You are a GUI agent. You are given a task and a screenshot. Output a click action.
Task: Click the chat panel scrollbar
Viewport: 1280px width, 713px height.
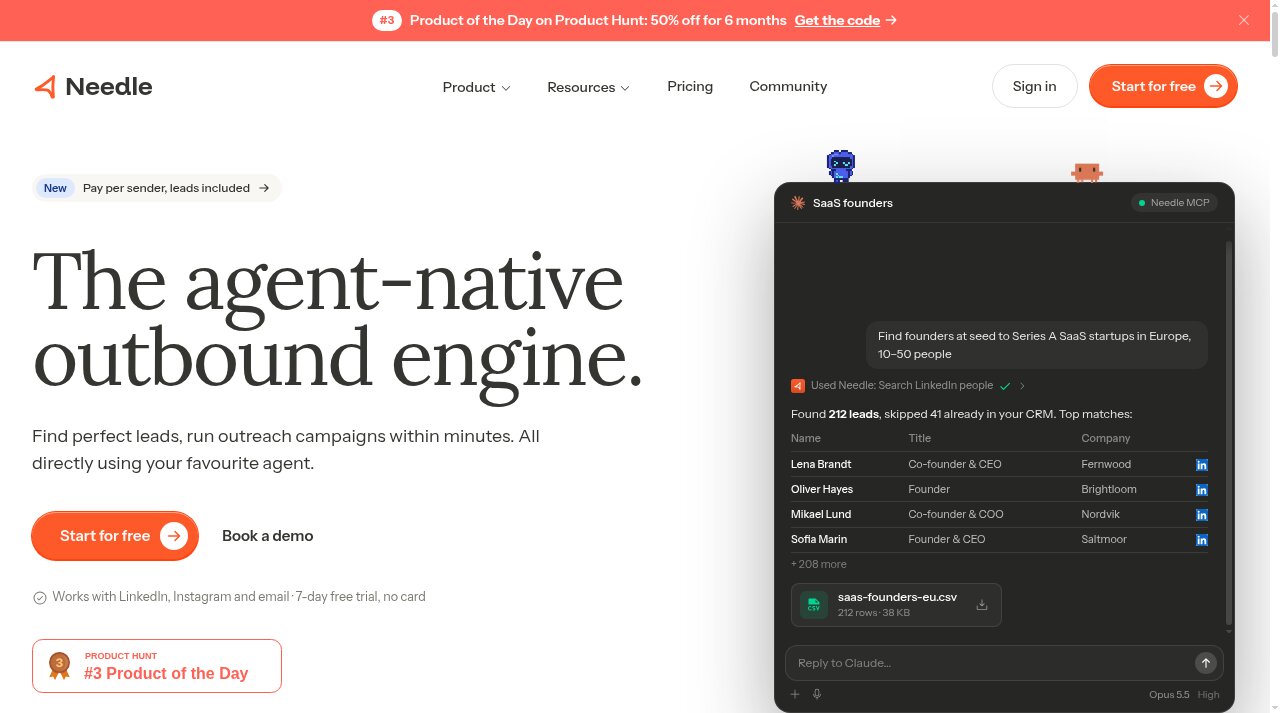[1229, 434]
